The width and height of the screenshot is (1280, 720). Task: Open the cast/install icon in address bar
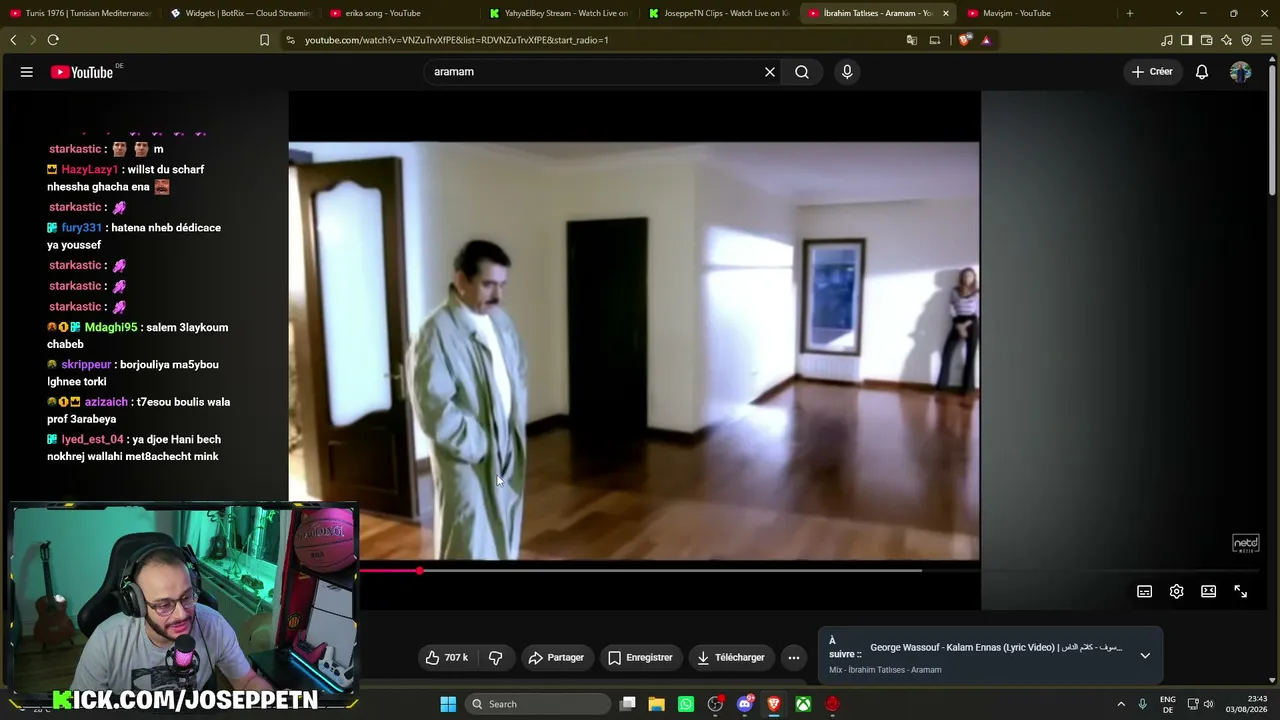935,40
